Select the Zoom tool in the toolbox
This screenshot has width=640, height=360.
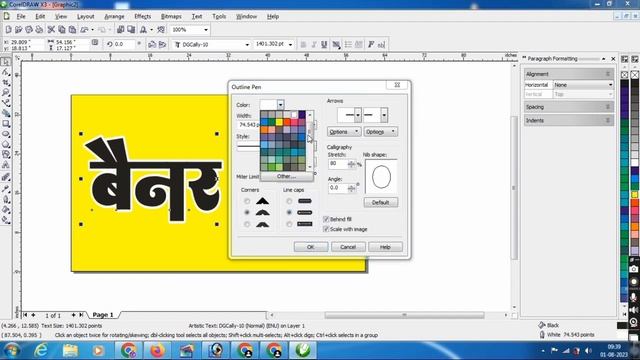(x=6, y=93)
